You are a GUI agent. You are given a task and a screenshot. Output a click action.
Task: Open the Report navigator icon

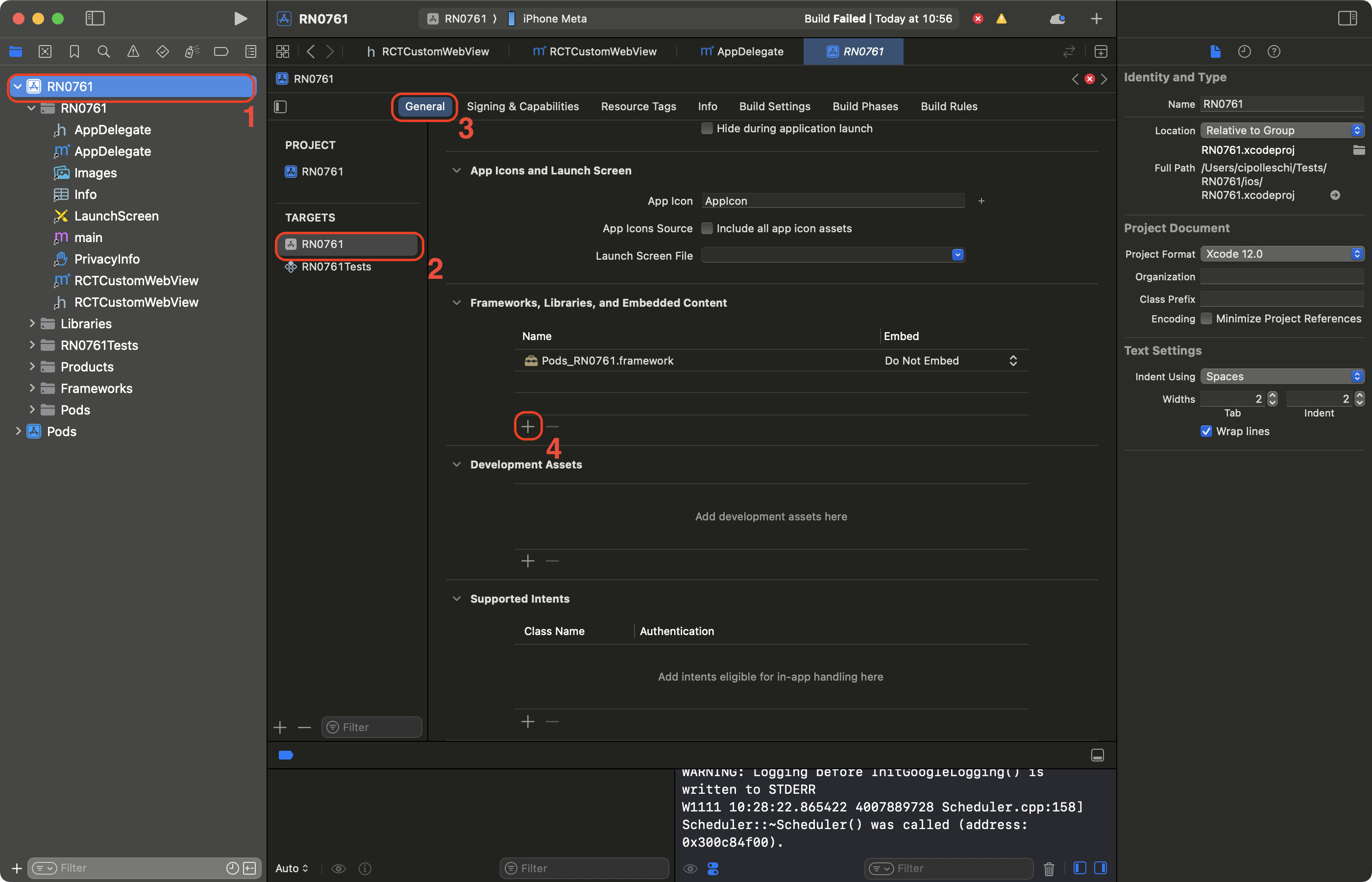[250, 51]
